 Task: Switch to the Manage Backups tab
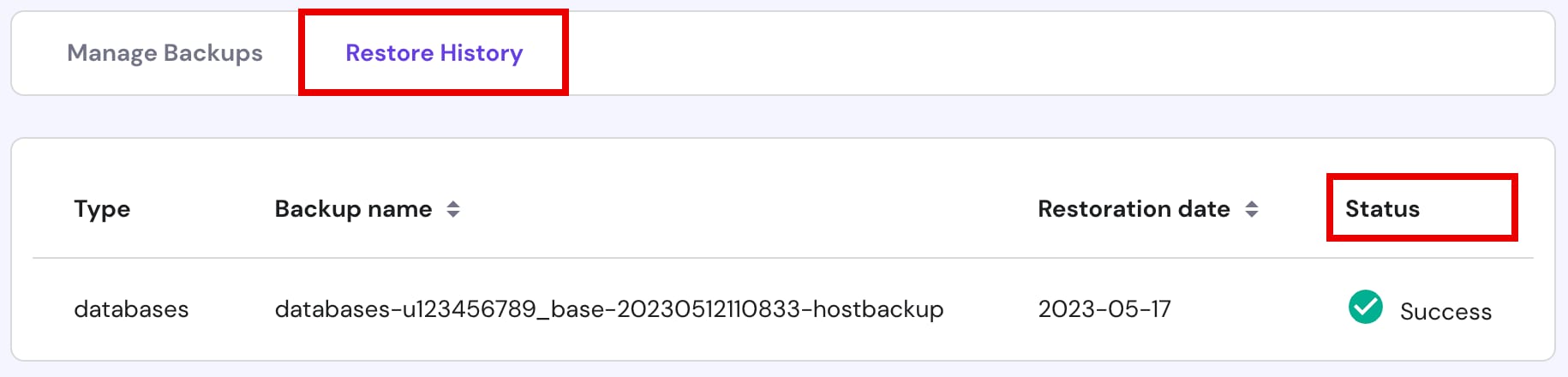165,53
